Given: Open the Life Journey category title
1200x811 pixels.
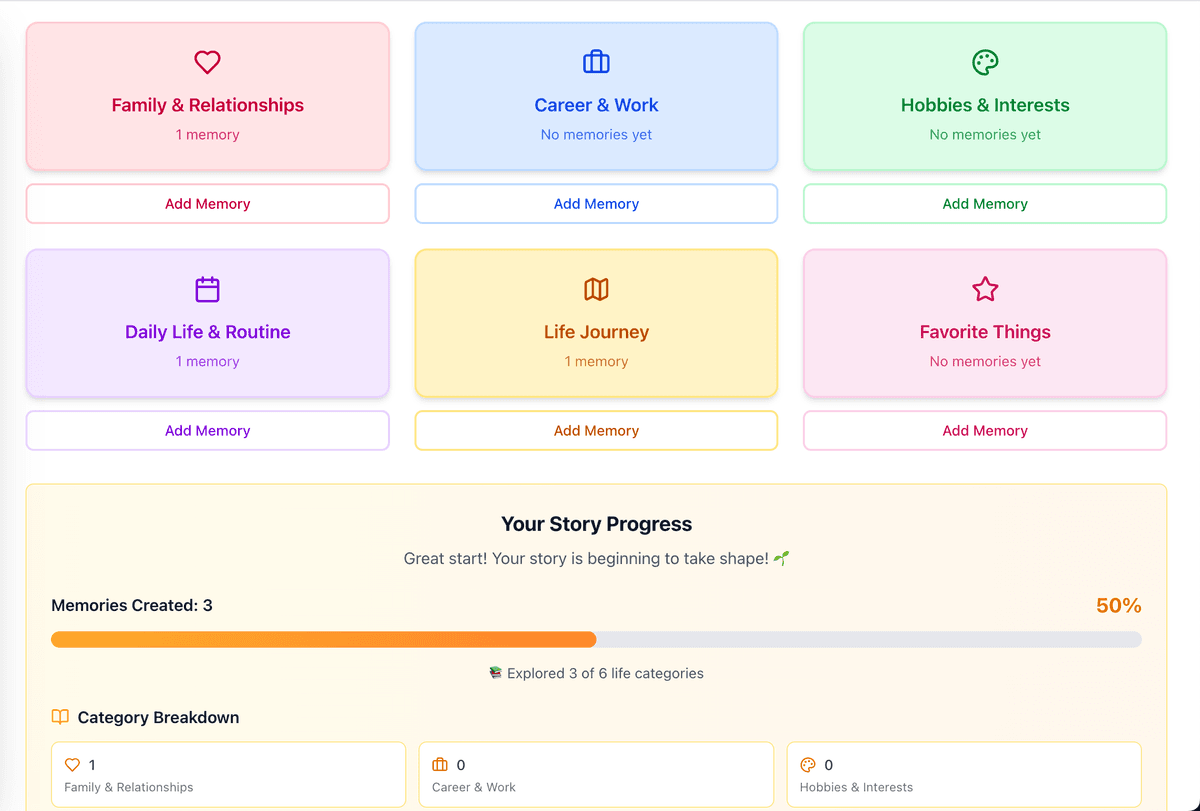Looking at the screenshot, I should pyautogui.click(x=596, y=332).
